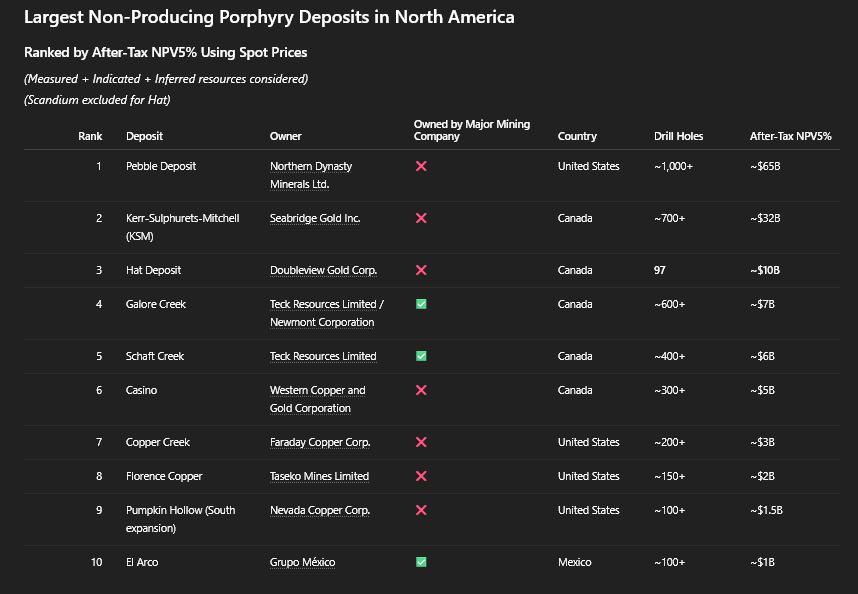Open Teck Resources Limited in Schaft Creek row
Viewport: 858px width, 594px height.
point(323,356)
